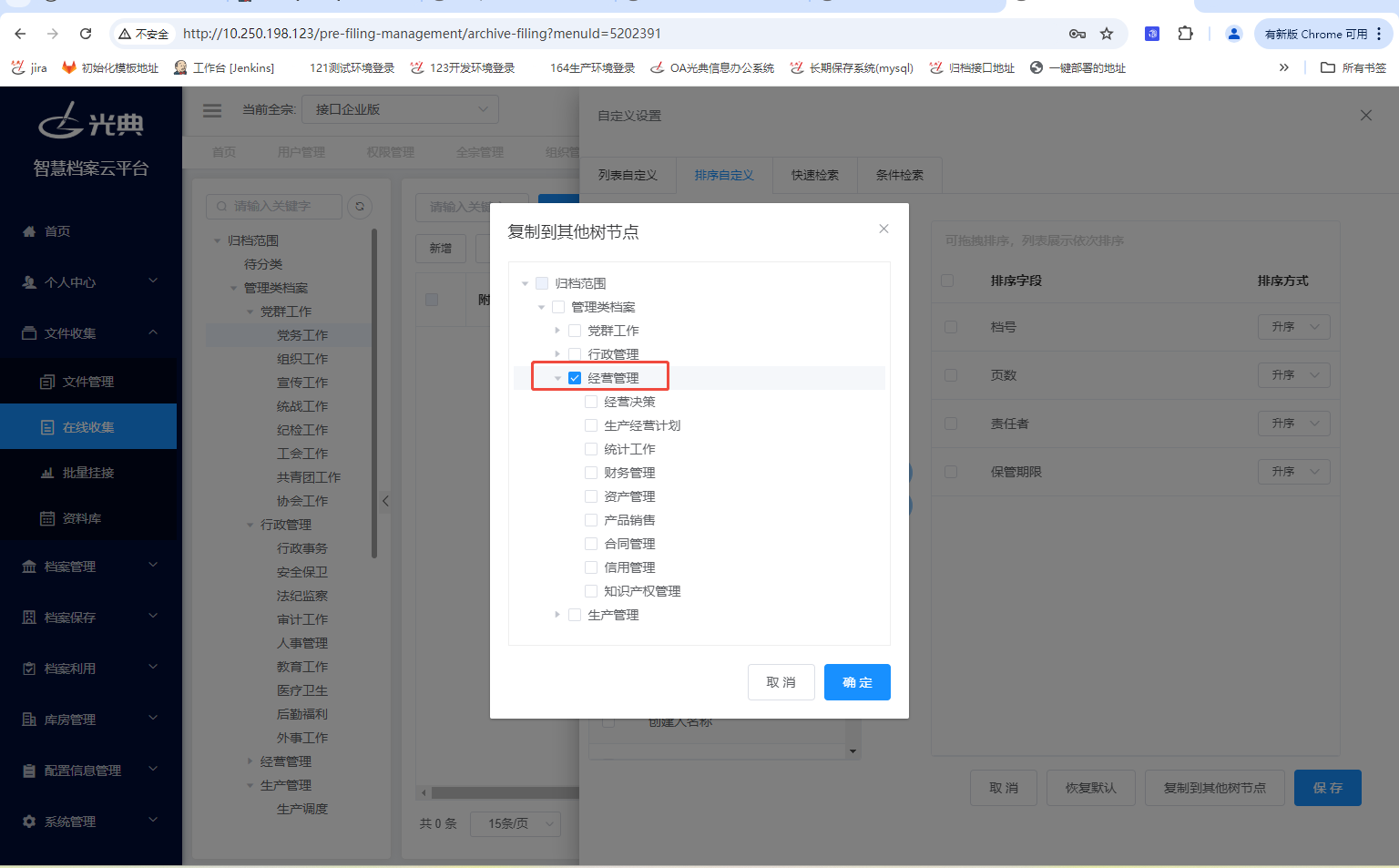The image size is (1399, 868).
Task: Expand the 党群工作 node in dialog
Action: pyautogui.click(x=557, y=331)
